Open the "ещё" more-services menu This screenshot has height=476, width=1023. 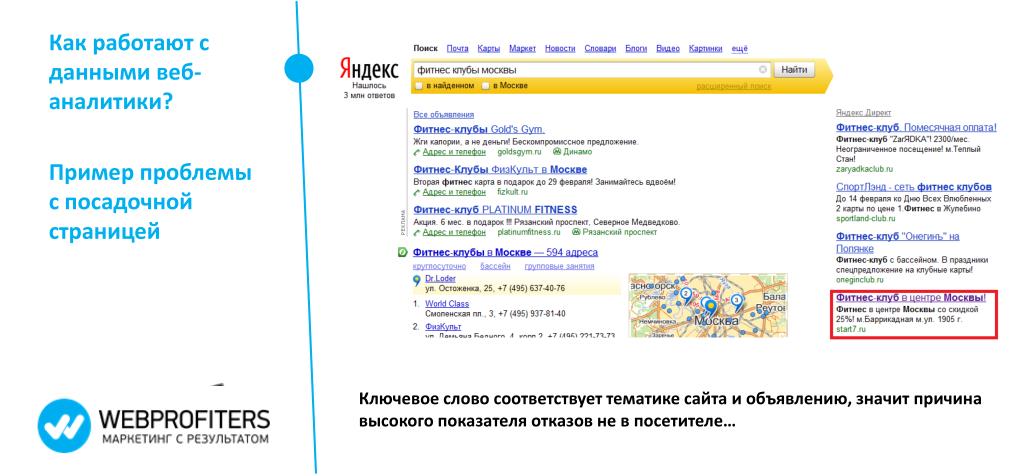click(740, 49)
